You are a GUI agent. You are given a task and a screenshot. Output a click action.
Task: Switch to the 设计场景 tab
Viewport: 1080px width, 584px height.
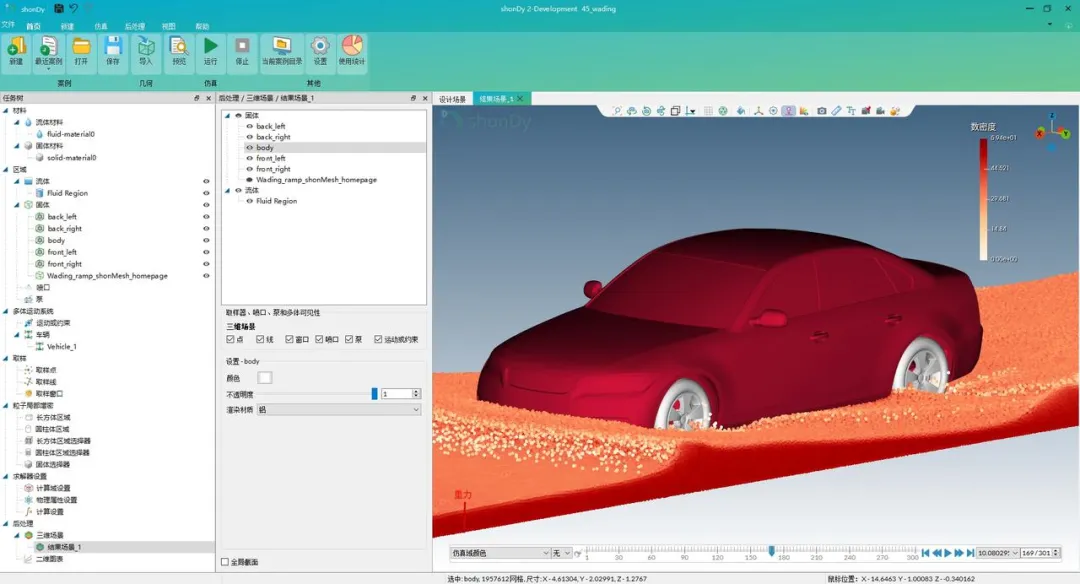tap(453, 99)
